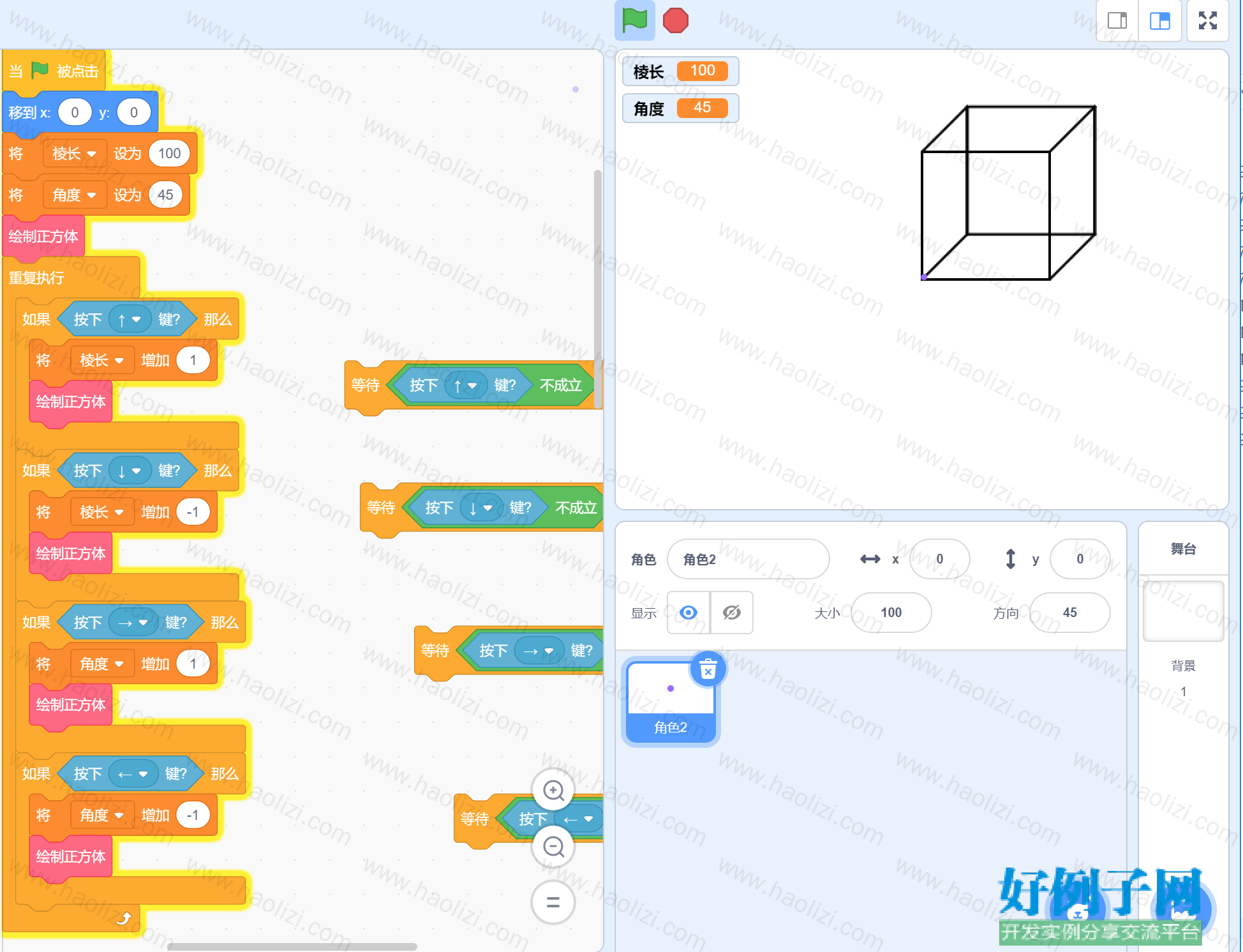Open key dropdown in 等待 right arrow block
This screenshot has height=952, width=1243.
[539, 651]
